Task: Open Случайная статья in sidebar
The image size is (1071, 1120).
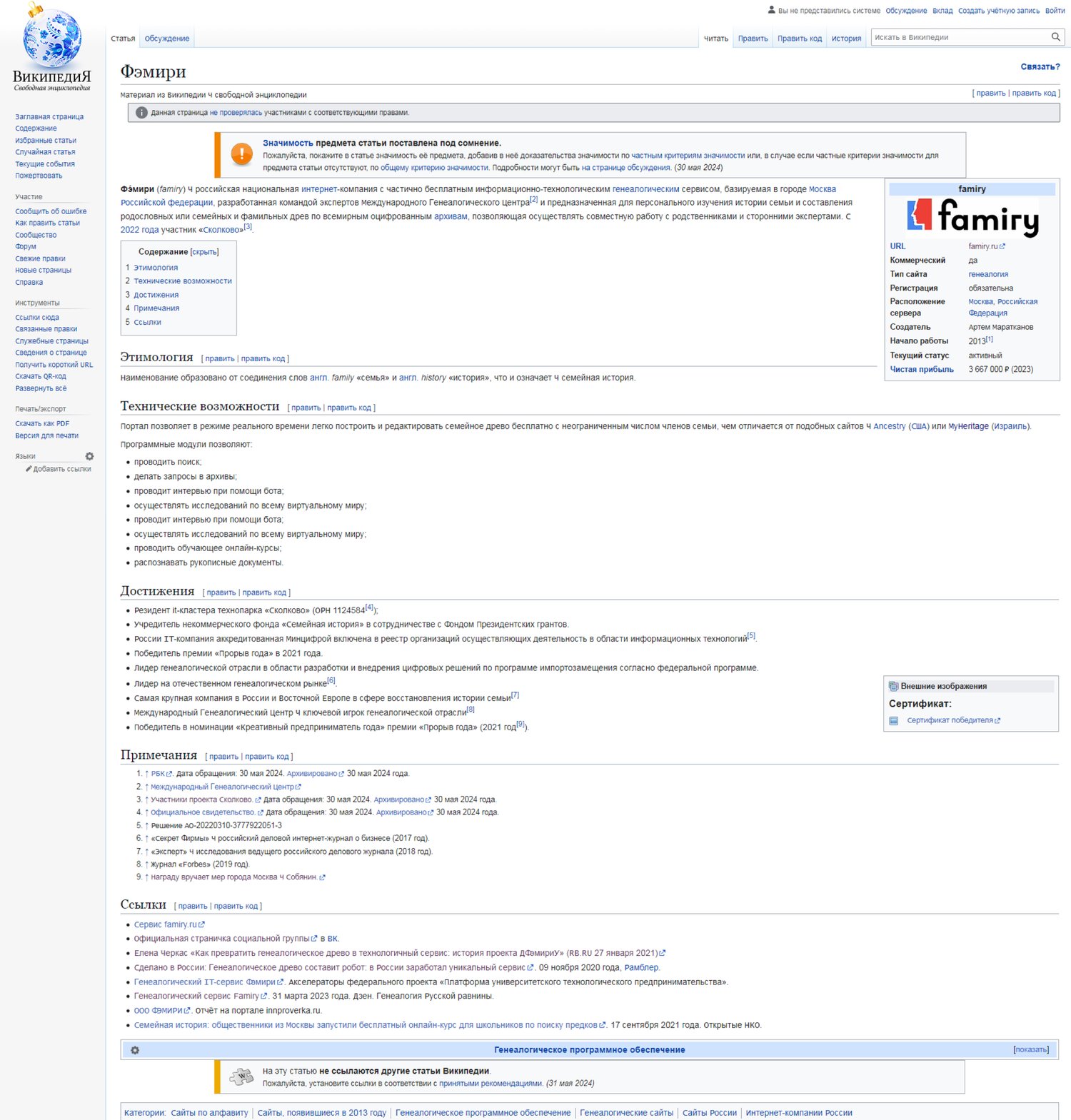Action: (45, 152)
